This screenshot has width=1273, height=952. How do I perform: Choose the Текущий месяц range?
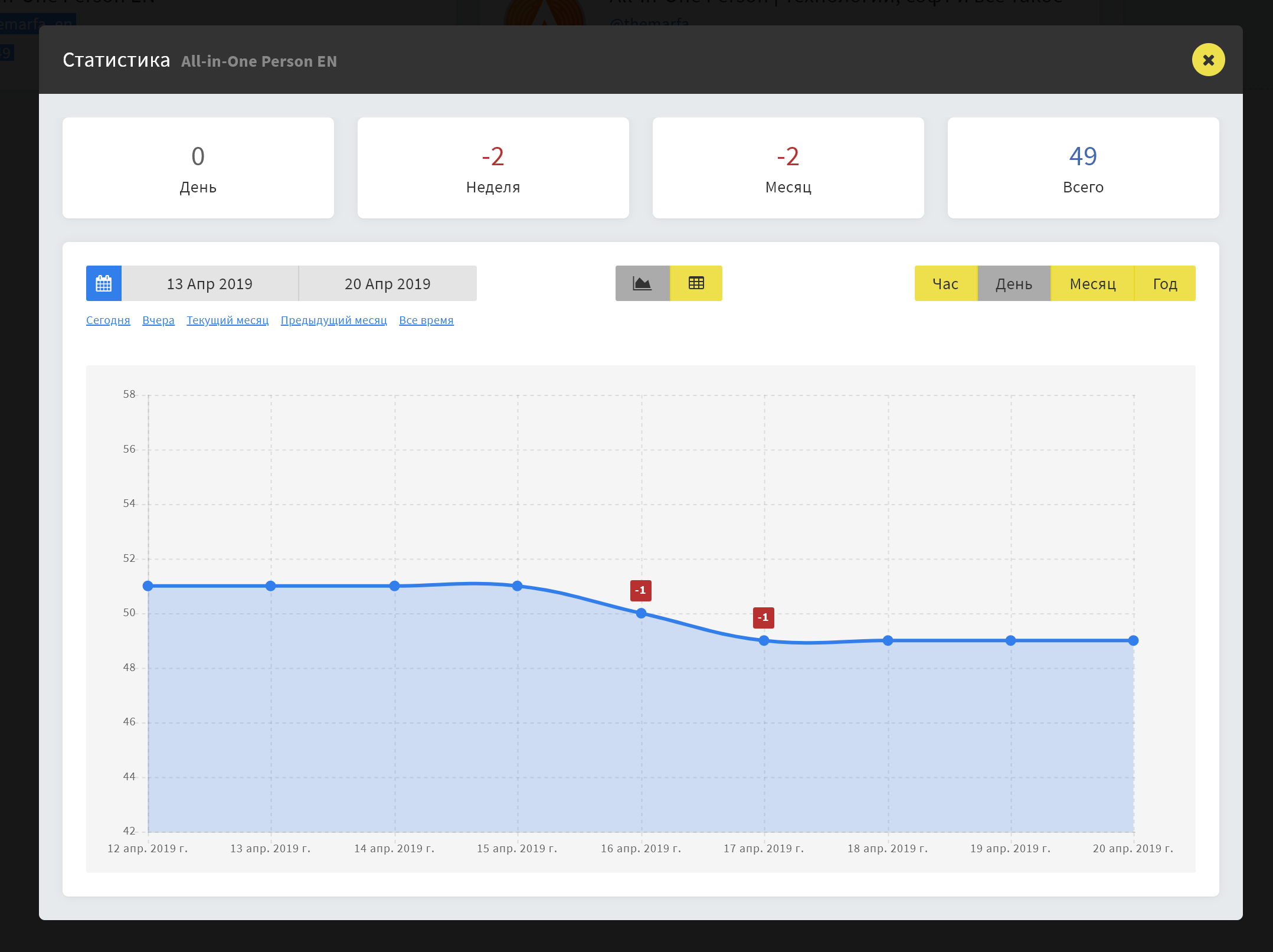[x=227, y=320]
